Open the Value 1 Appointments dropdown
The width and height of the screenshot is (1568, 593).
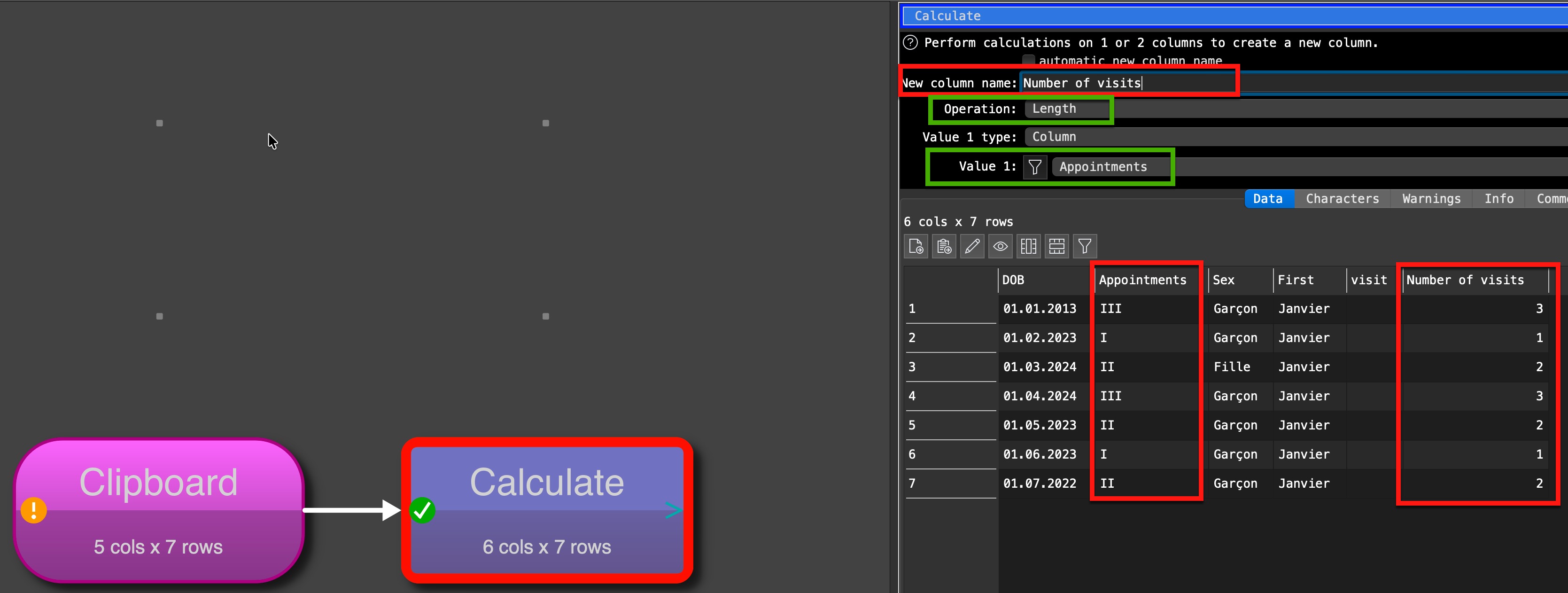1111,167
